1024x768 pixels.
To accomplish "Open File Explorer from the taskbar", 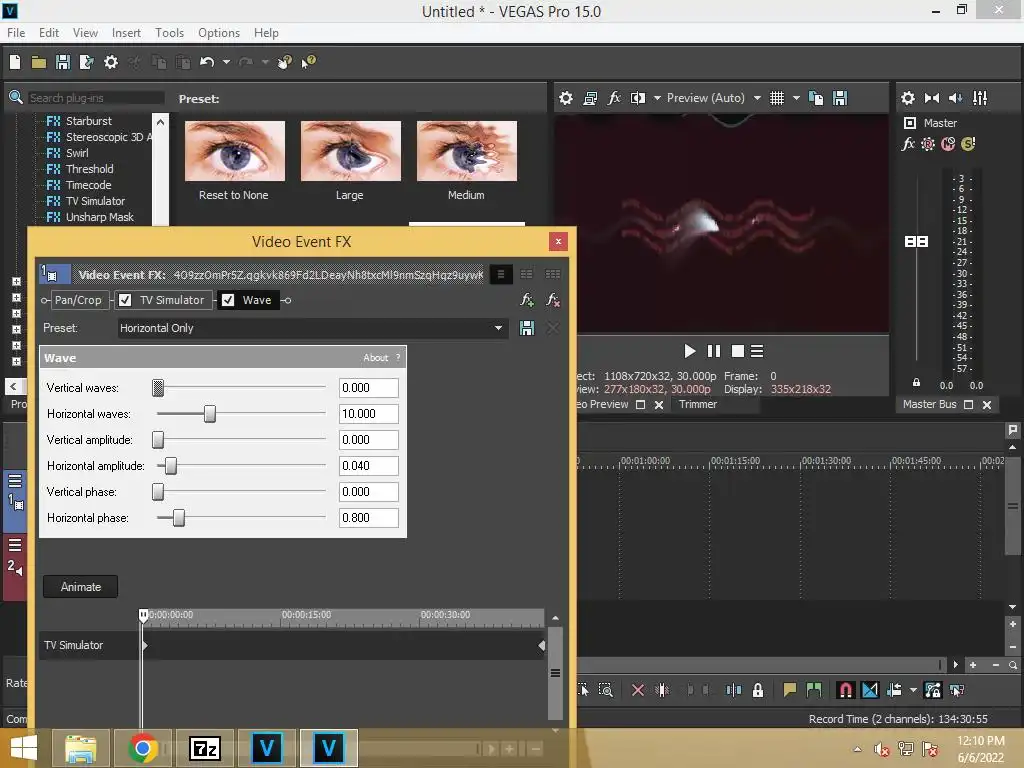I will tap(80, 748).
